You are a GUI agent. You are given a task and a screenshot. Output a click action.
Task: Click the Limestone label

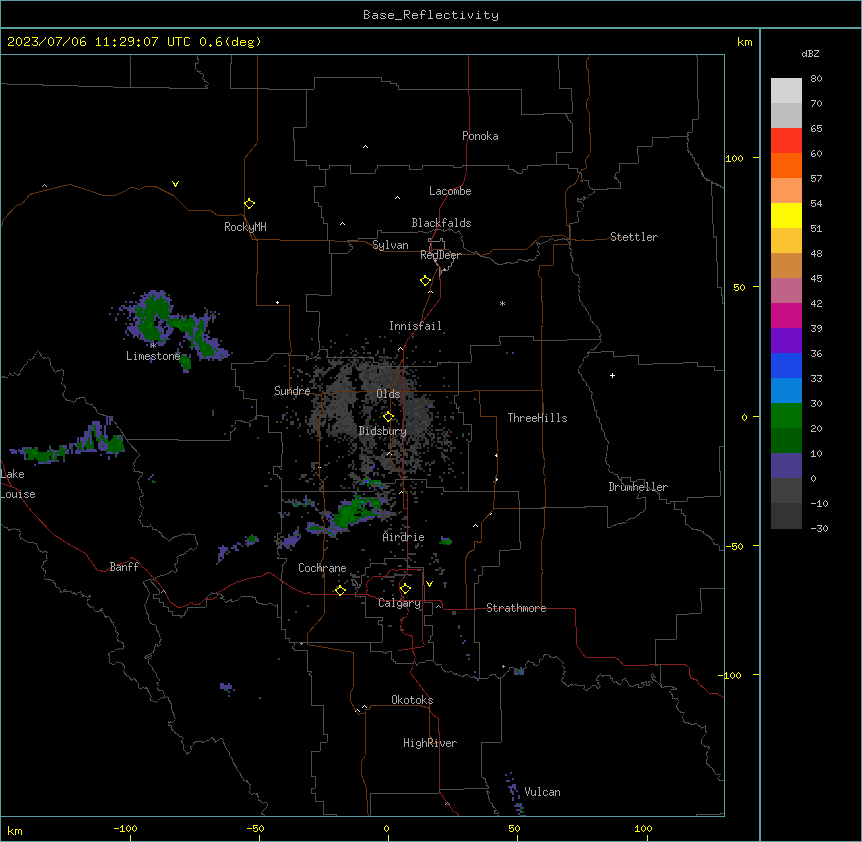tap(153, 356)
